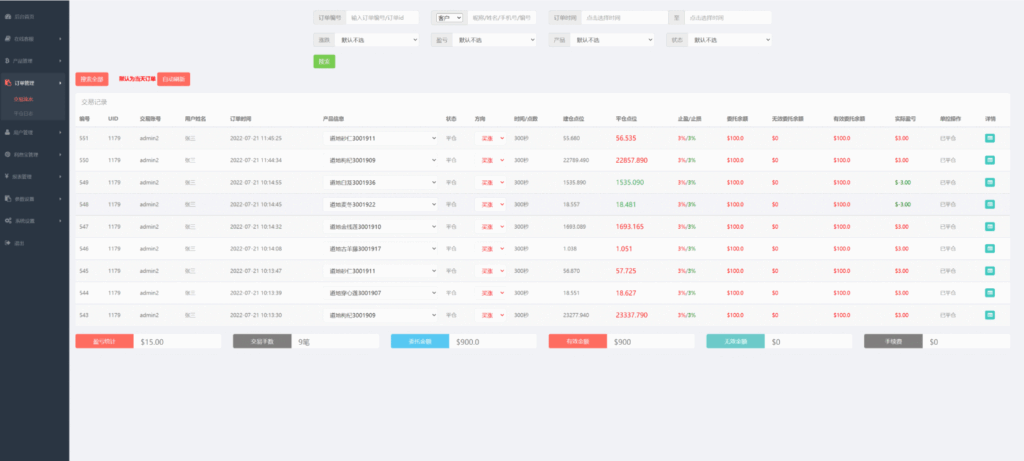
Task: Click the 平仓点位 column header
Action: [626, 119]
